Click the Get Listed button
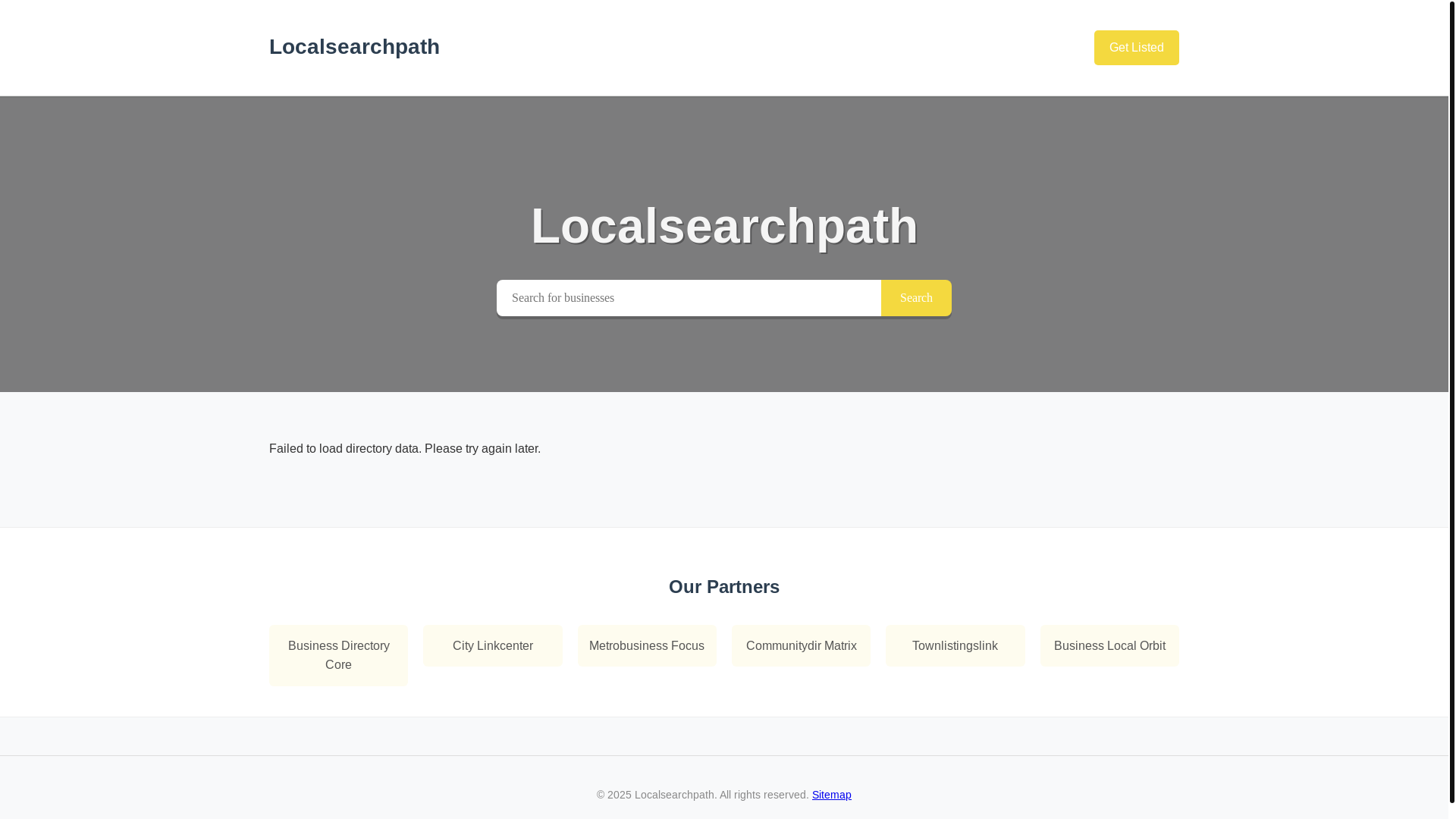The image size is (1456, 819). click(1136, 48)
